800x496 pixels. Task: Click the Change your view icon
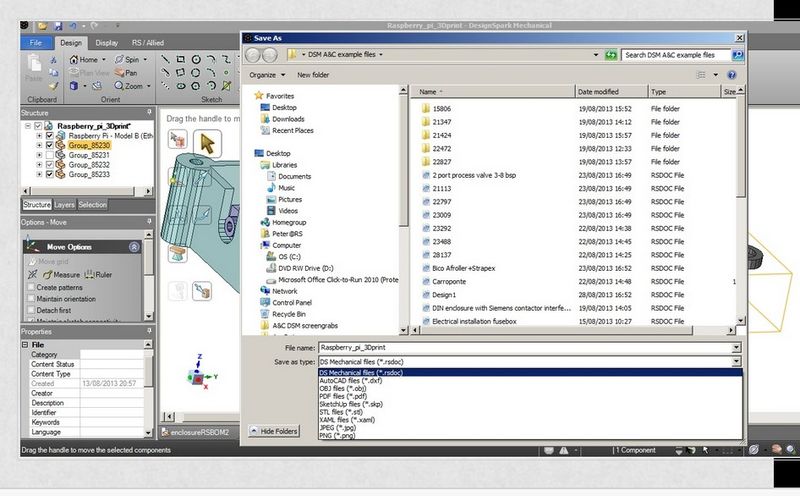pos(701,75)
